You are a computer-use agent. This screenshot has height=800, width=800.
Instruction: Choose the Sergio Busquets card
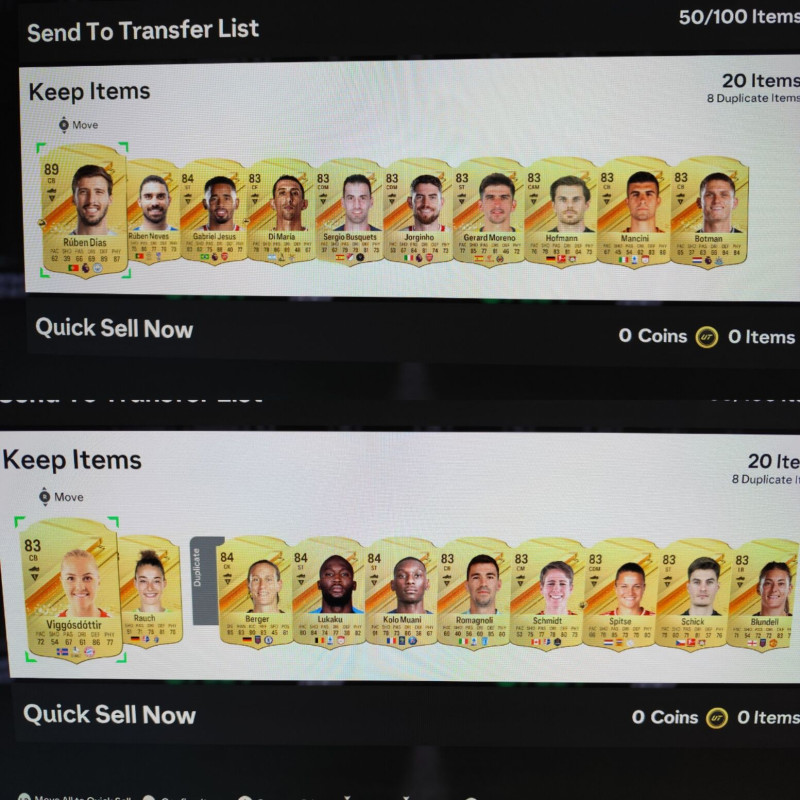pyautogui.click(x=349, y=211)
